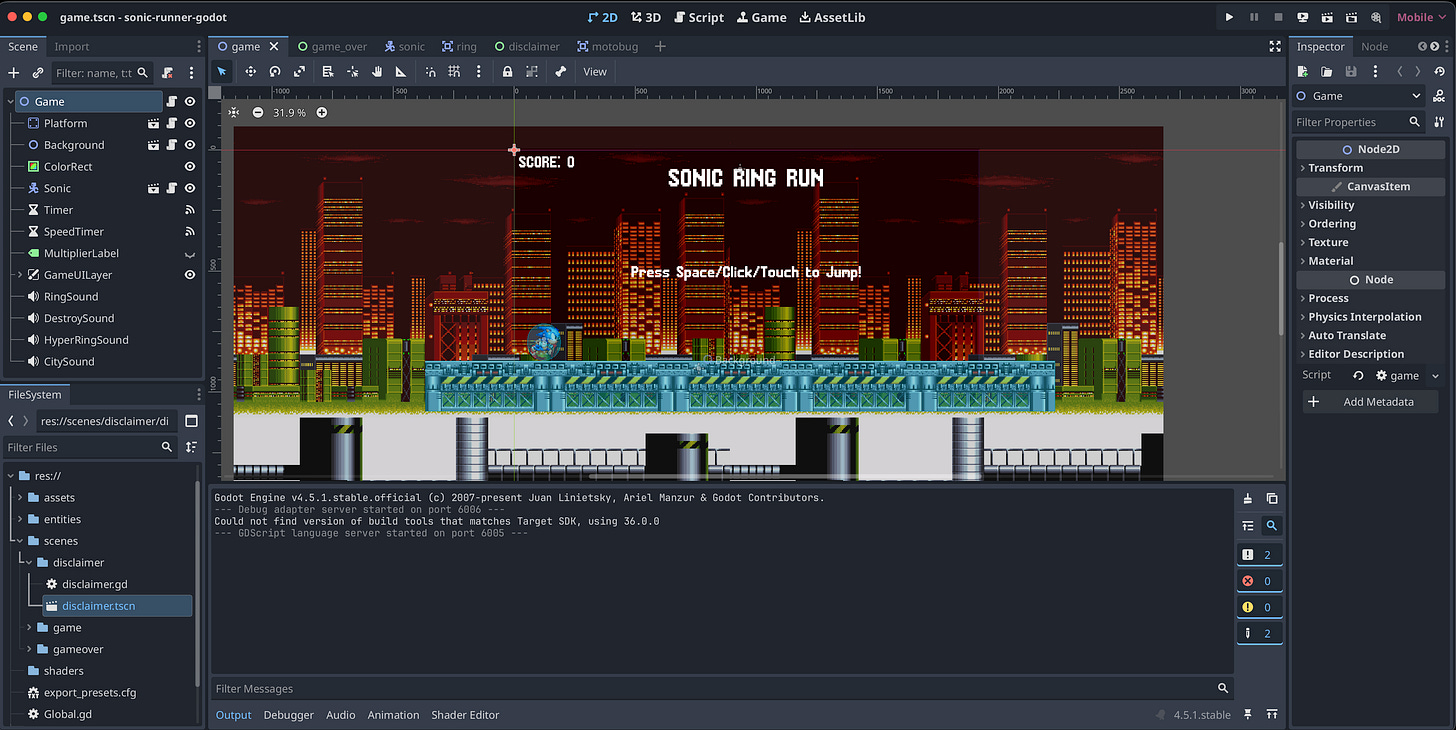Open the Movie Maker mode icon
1456x730 pixels.
coord(1377,17)
